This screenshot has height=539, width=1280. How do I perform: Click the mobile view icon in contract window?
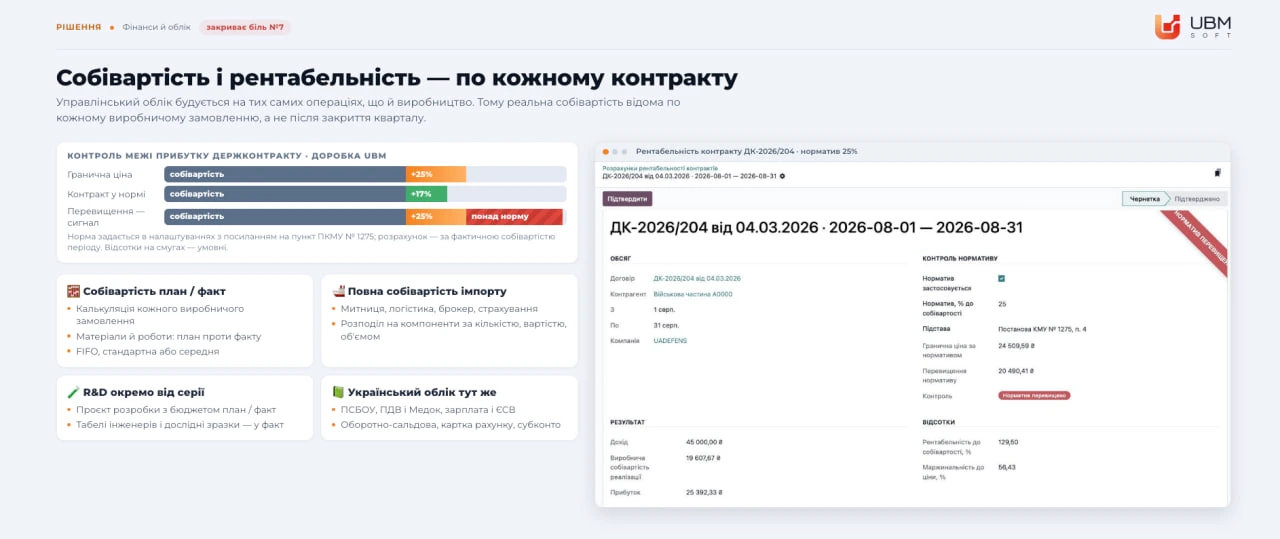(1217, 173)
